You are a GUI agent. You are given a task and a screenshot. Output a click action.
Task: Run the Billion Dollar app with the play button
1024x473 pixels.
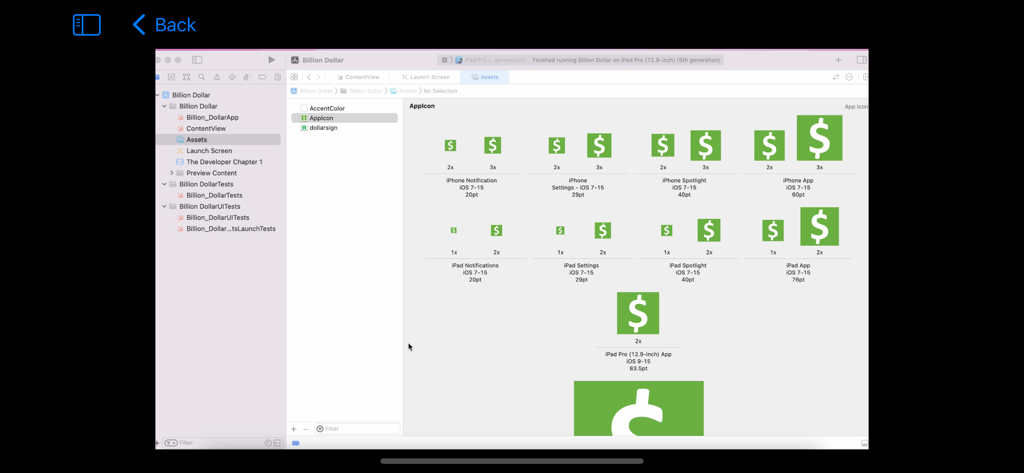pos(272,60)
